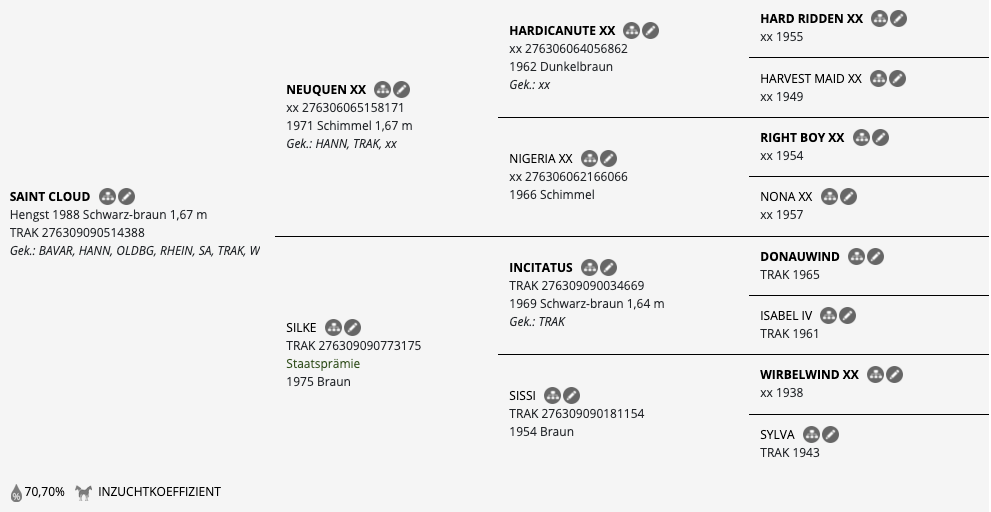Click pedigree icon beside SILKE
Viewport: 991px width, 512px height.
point(333,328)
